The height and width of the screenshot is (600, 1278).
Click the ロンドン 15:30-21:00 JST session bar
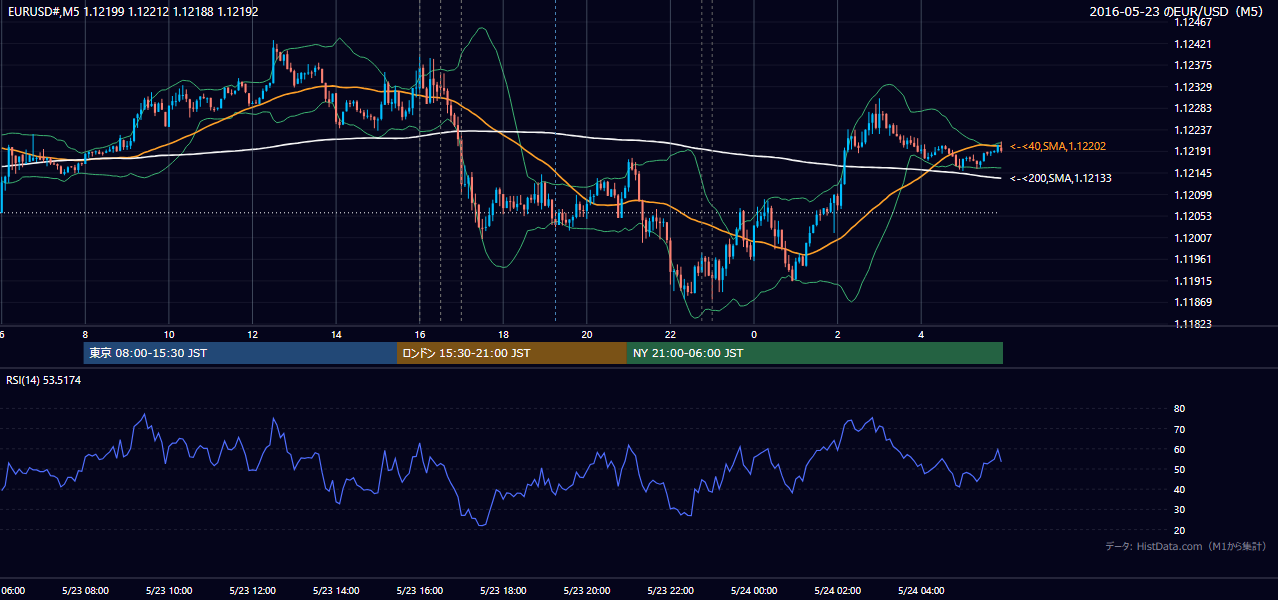tap(512, 353)
